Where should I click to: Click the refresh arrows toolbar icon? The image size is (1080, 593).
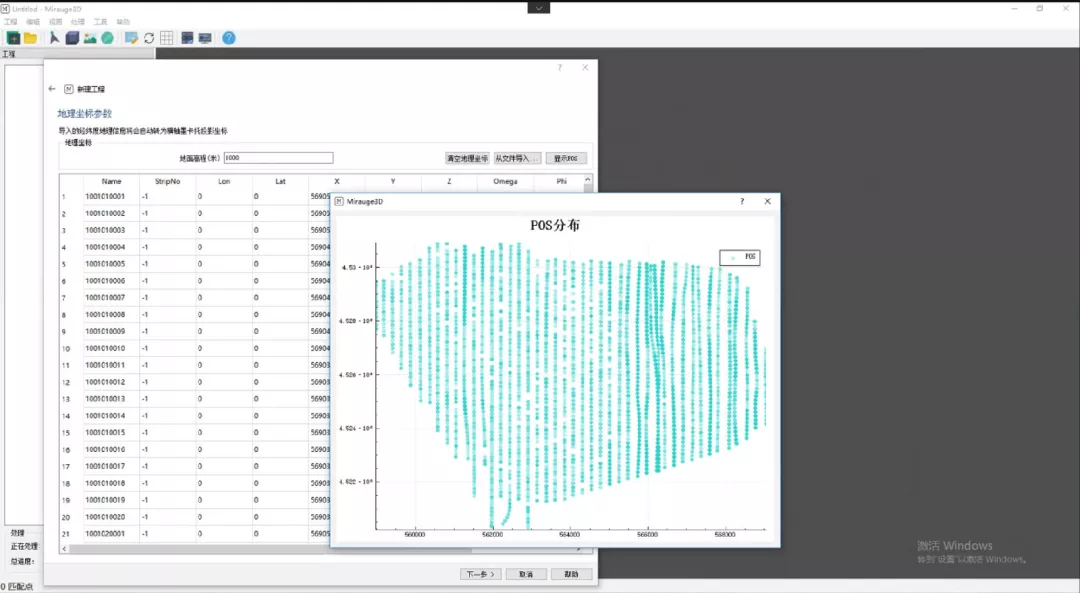[149, 38]
